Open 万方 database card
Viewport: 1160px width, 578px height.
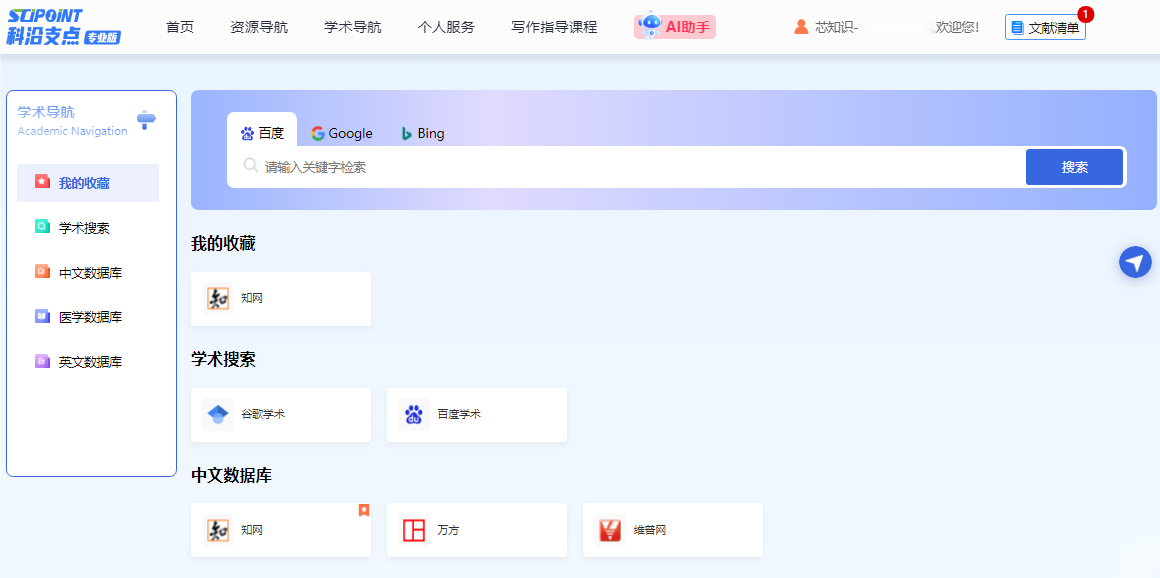(477, 531)
